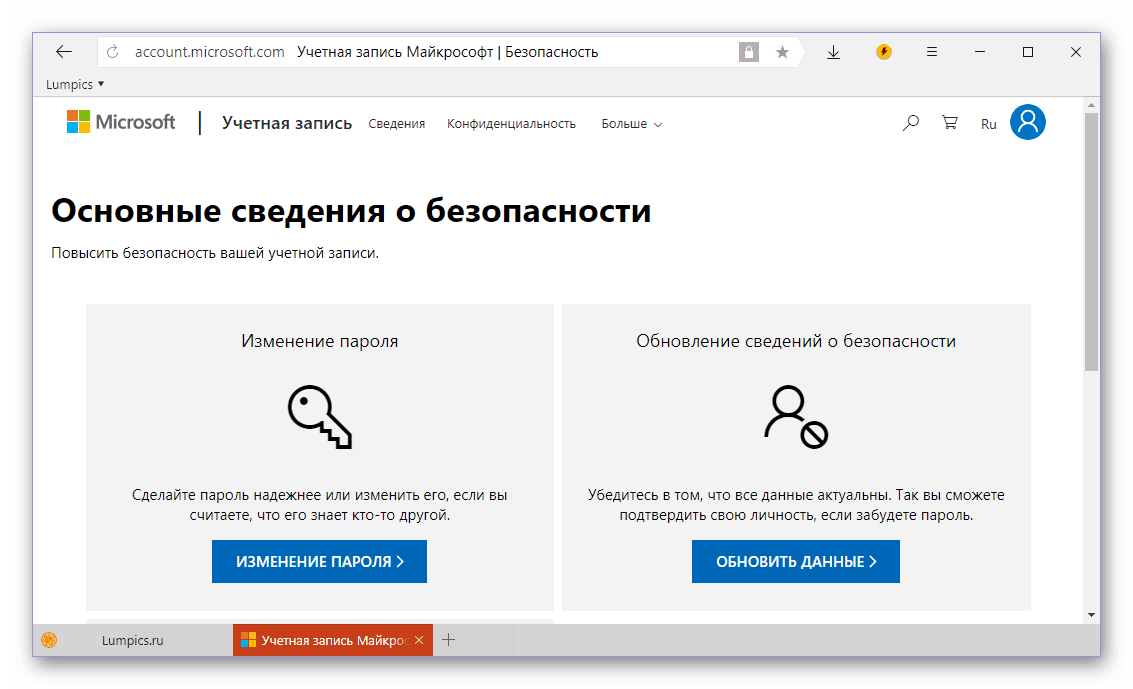Reload page using the refresh icon
This screenshot has width=1133, height=689.
[112, 52]
